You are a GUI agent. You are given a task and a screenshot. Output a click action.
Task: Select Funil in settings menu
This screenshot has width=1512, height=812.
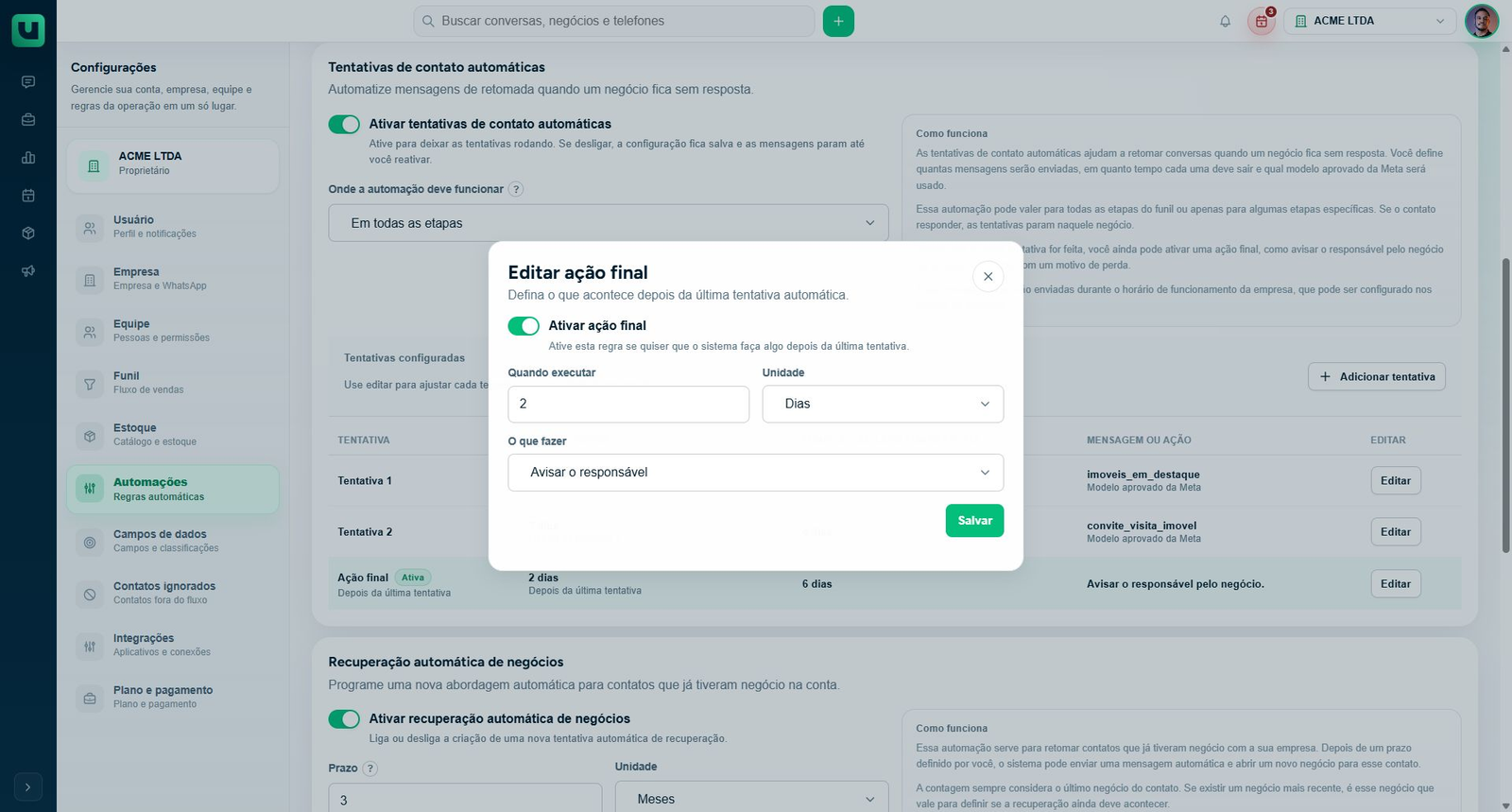pyautogui.click(x=173, y=383)
